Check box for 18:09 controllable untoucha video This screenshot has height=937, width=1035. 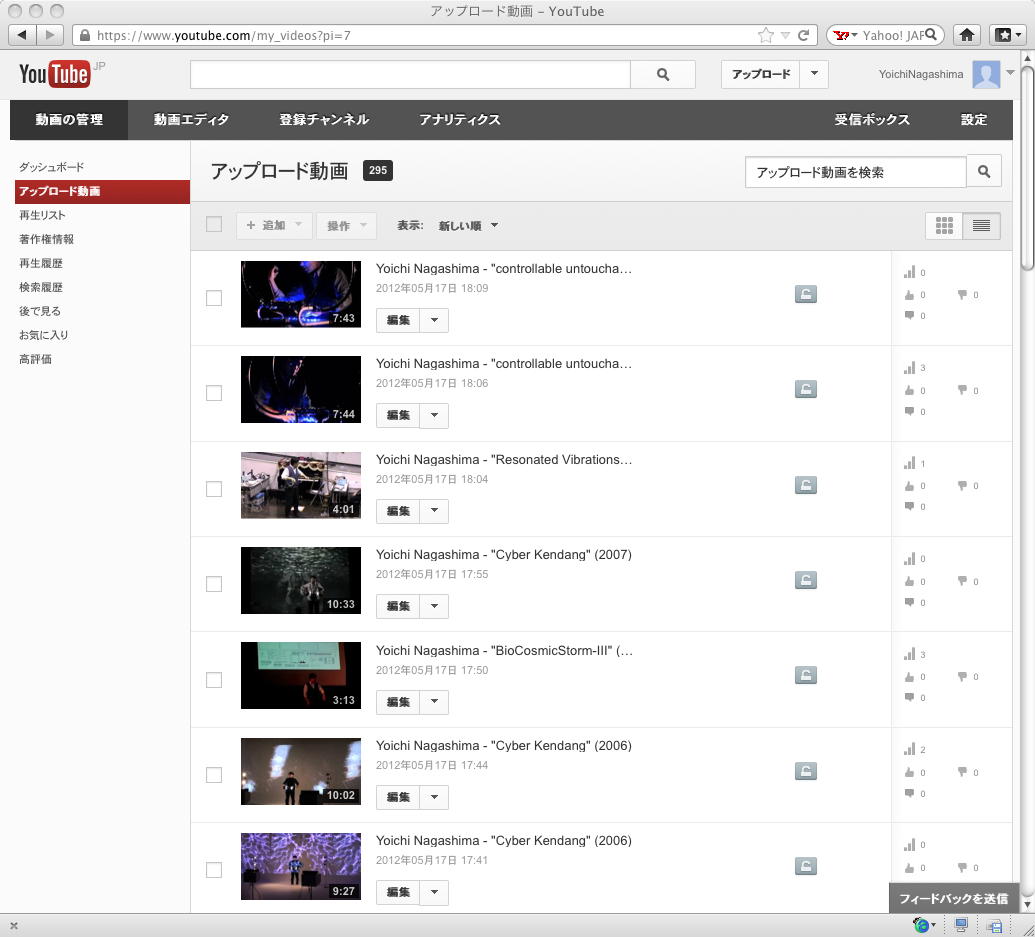[x=214, y=298]
